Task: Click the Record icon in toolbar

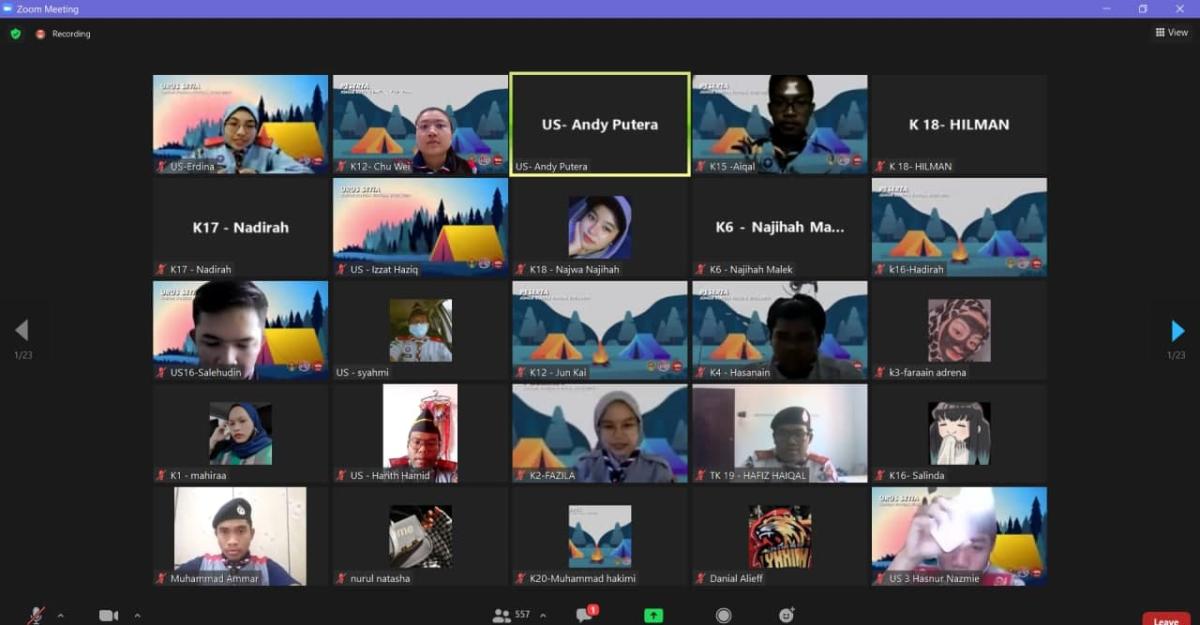Action: coord(723,616)
